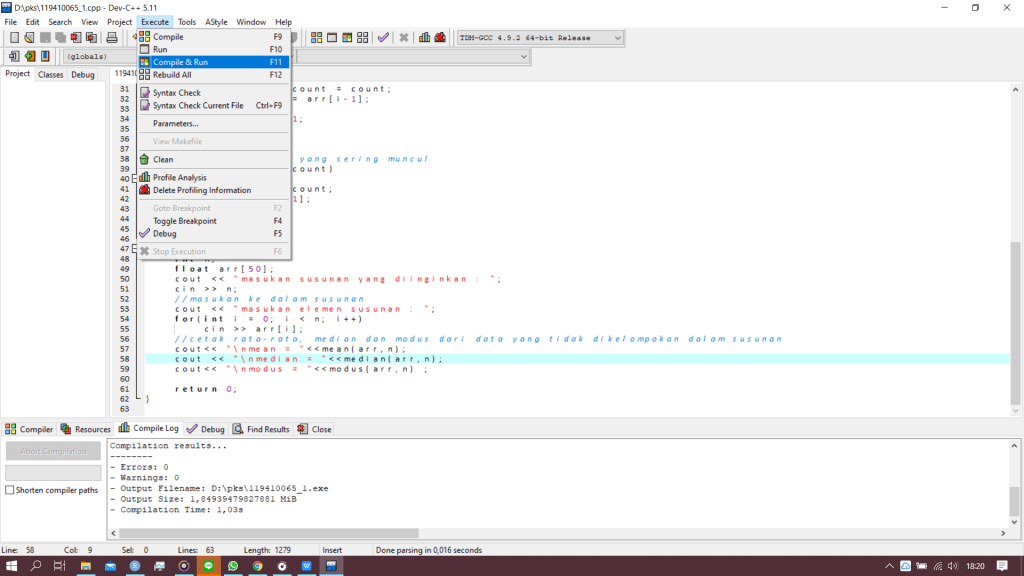Switch to the Classes tab

50,75
